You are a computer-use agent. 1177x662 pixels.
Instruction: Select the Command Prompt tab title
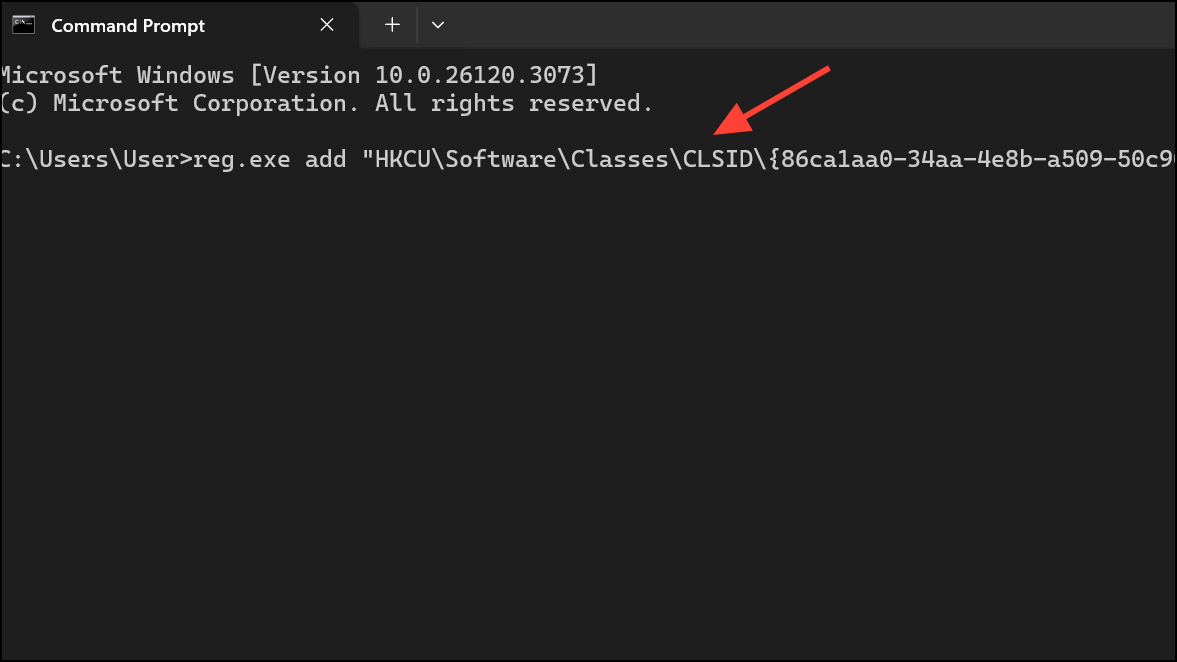pyautogui.click(x=128, y=26)
